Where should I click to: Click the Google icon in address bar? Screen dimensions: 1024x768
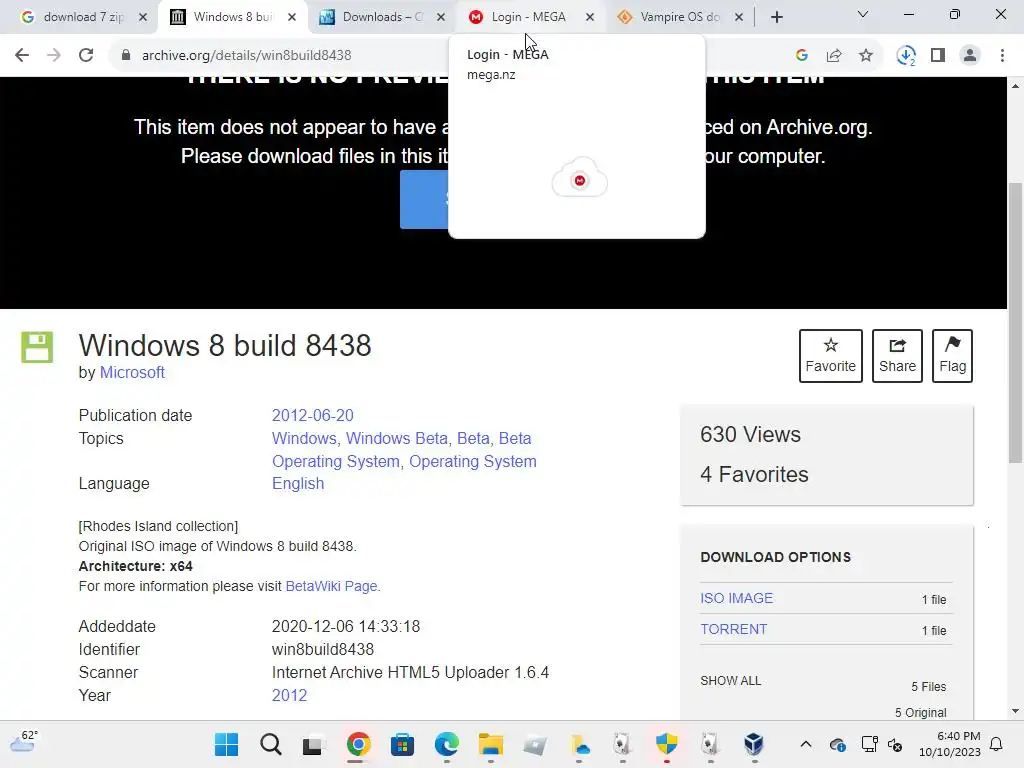pyautogui.click(x=802, y=56)
